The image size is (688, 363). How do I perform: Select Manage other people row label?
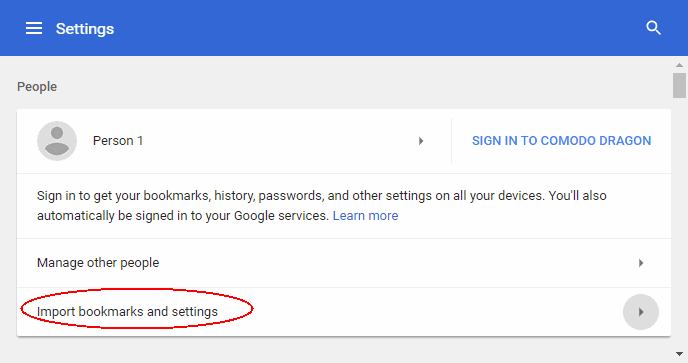coord(98,262)
